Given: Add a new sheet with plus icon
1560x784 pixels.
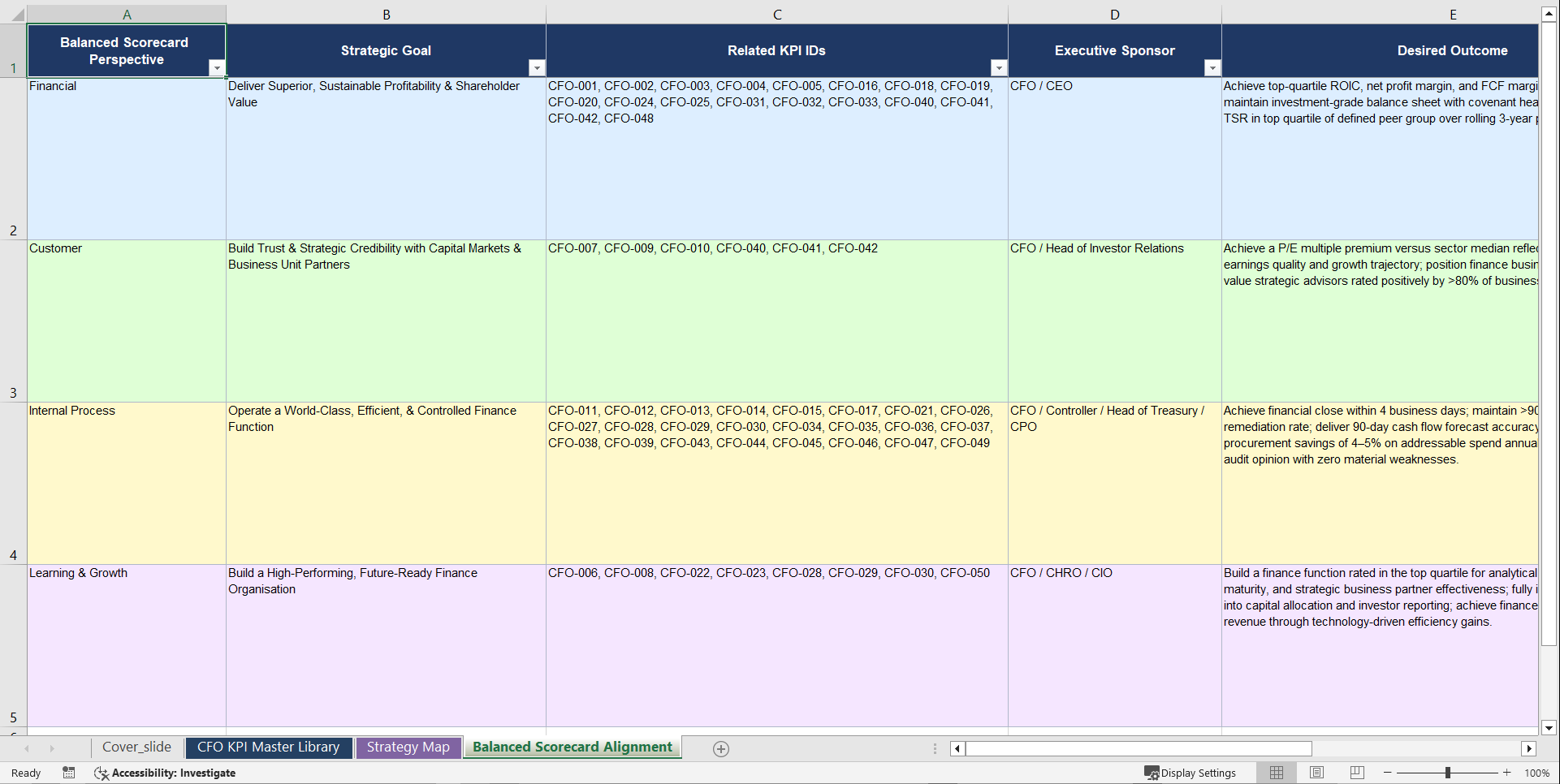Looking at the screenshot, I should click(x=721, y=748).
